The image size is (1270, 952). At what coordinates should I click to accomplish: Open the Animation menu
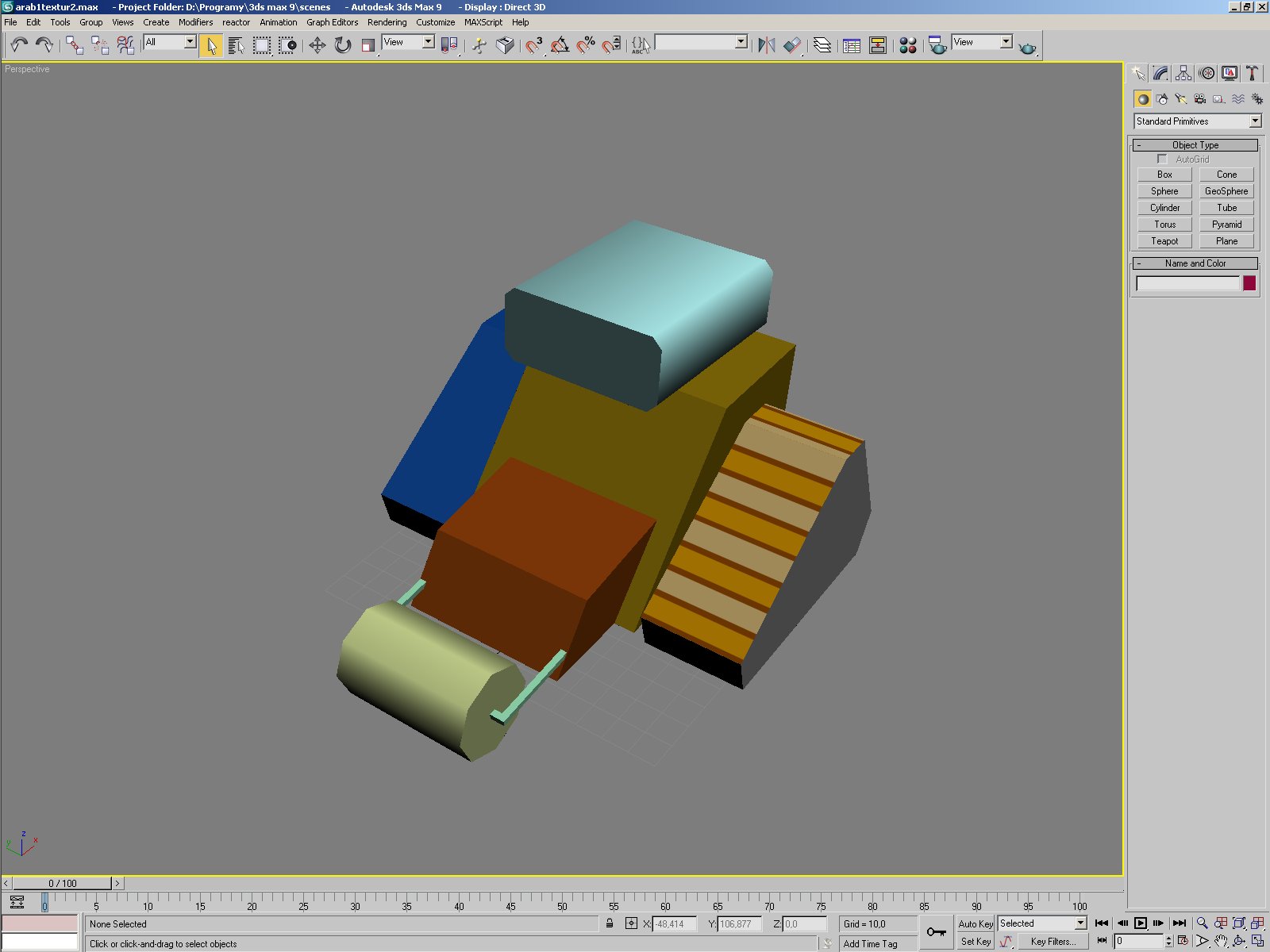pos(279,22)
